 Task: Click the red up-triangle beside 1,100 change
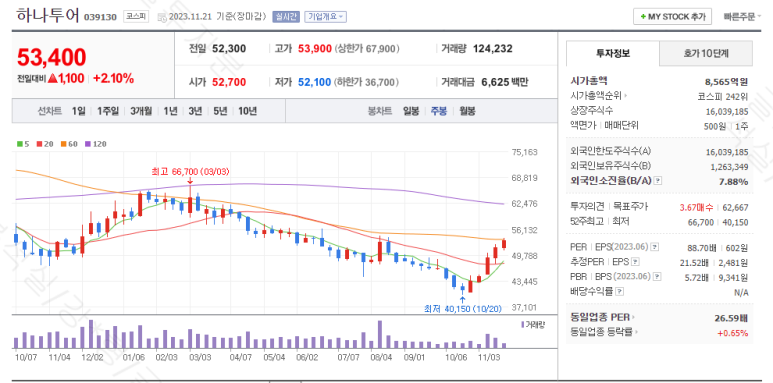pyautogui.click(x=53, y=78)
